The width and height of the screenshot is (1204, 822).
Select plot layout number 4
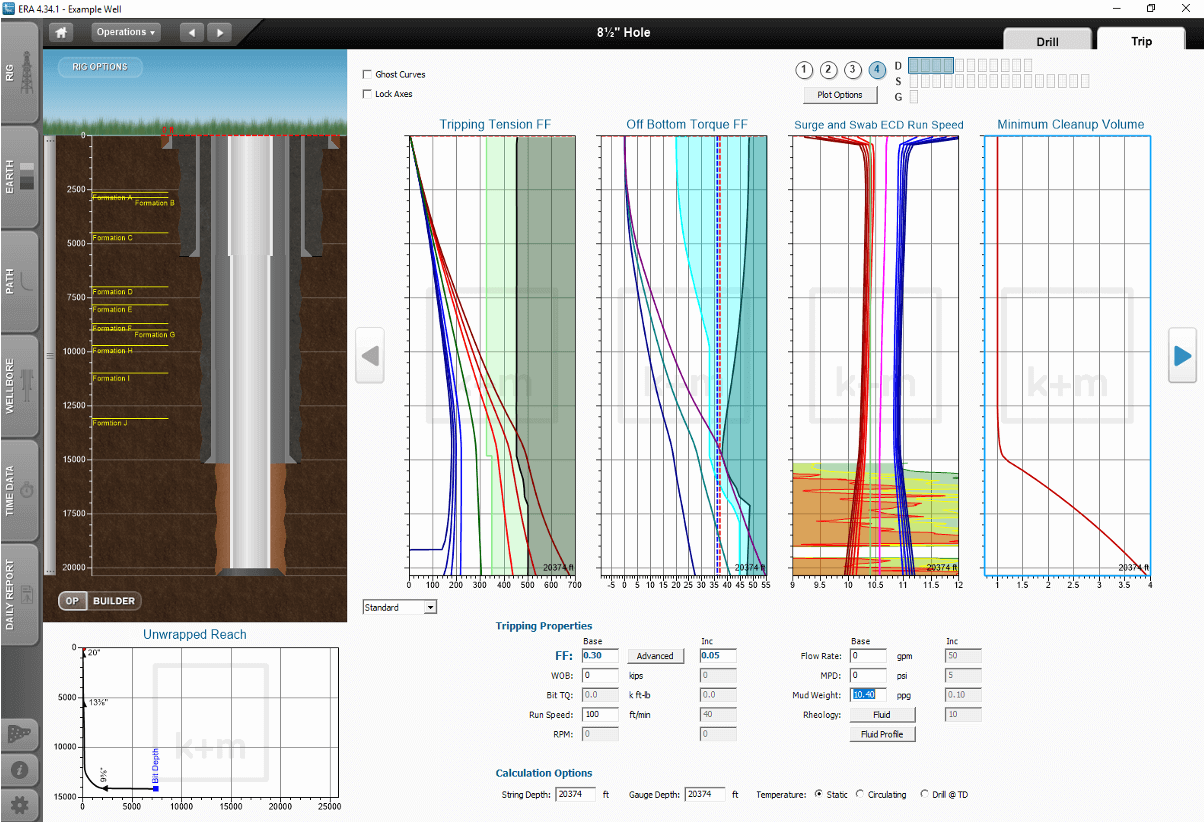877,70
